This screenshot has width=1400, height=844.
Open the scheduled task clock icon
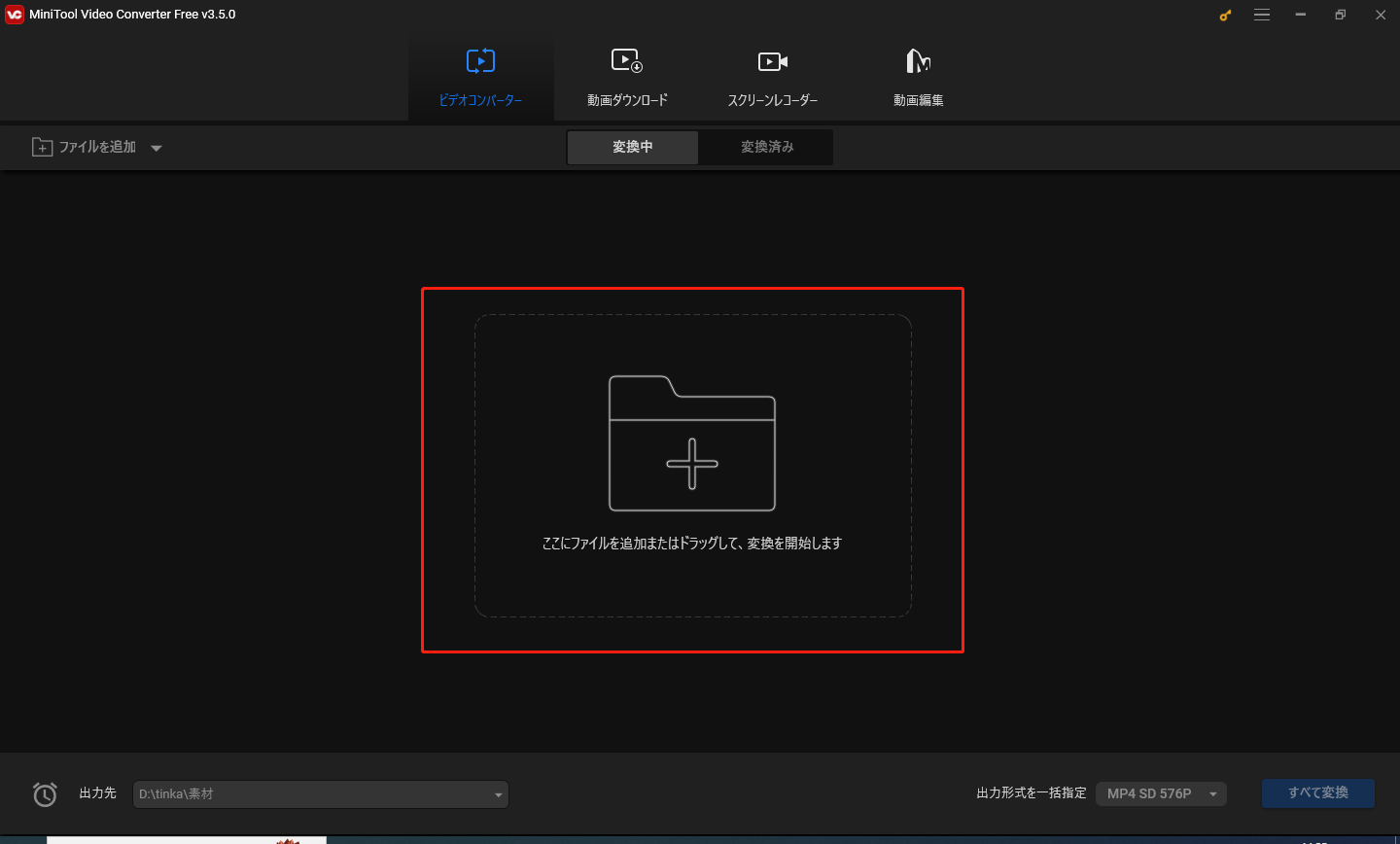click(45, 793)
